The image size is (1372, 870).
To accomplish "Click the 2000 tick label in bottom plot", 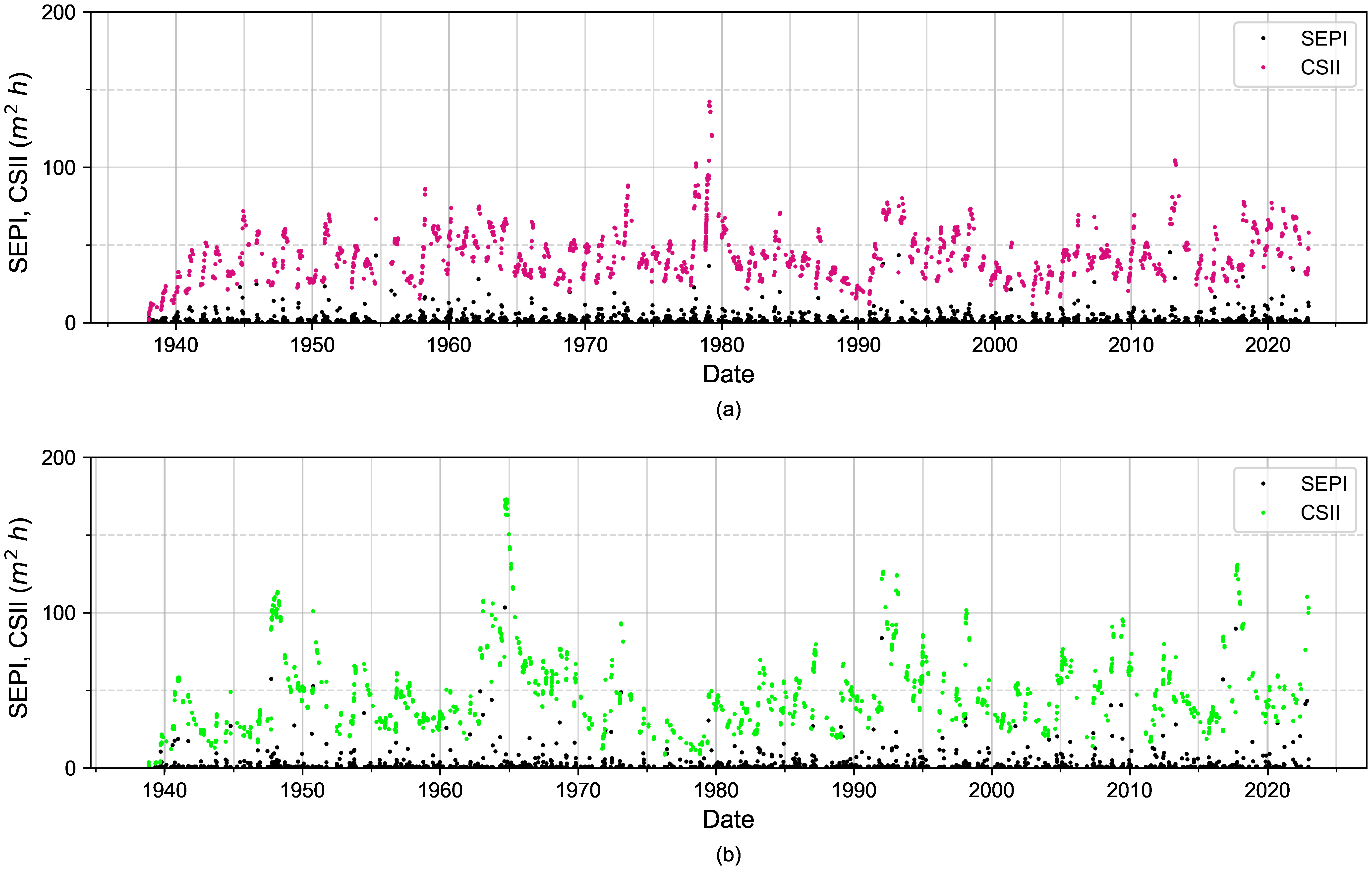I will click(991, 791).
